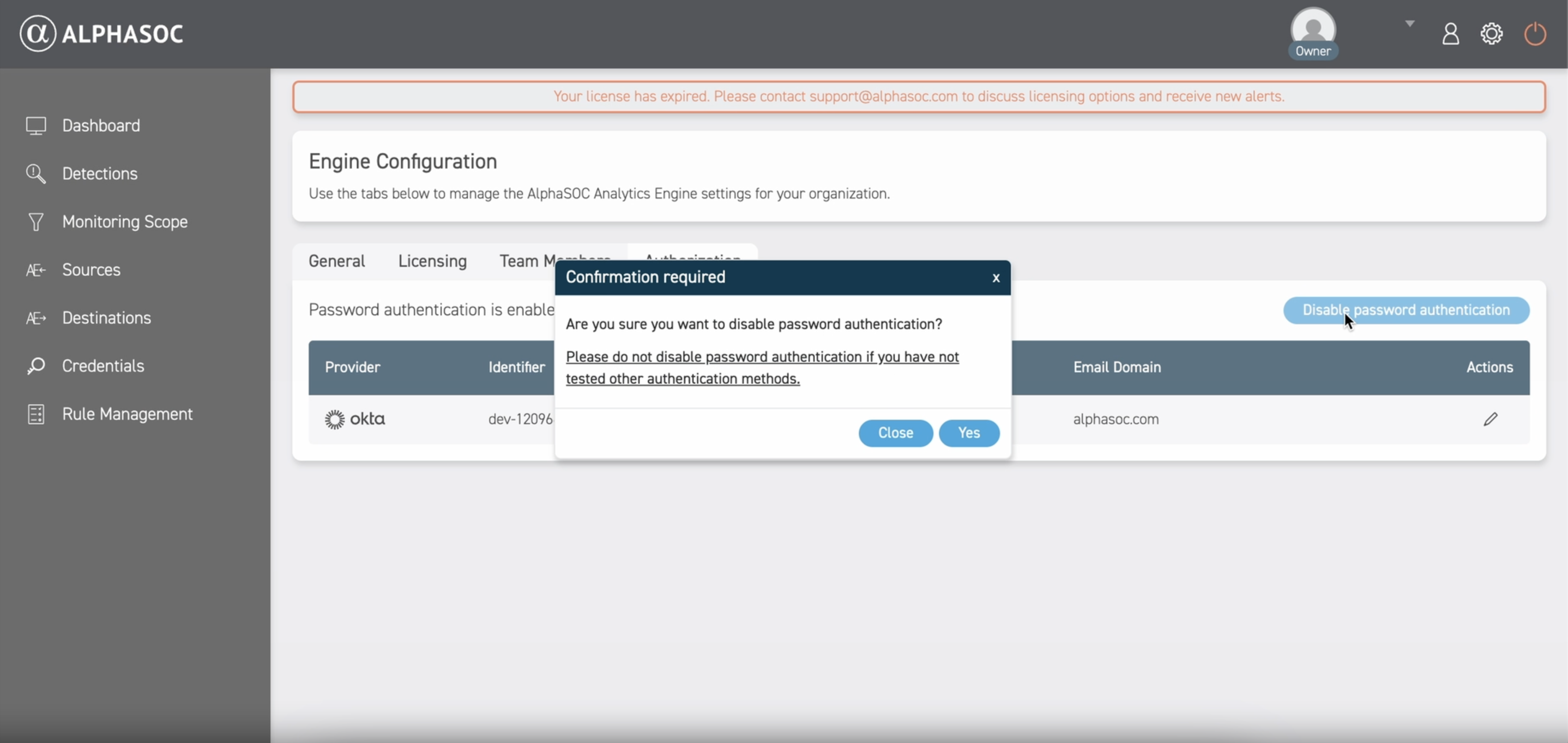Edit the Okta provider with pencil icon
This screenshot has width=1568, height=743.
click(x=1490, y=419)
